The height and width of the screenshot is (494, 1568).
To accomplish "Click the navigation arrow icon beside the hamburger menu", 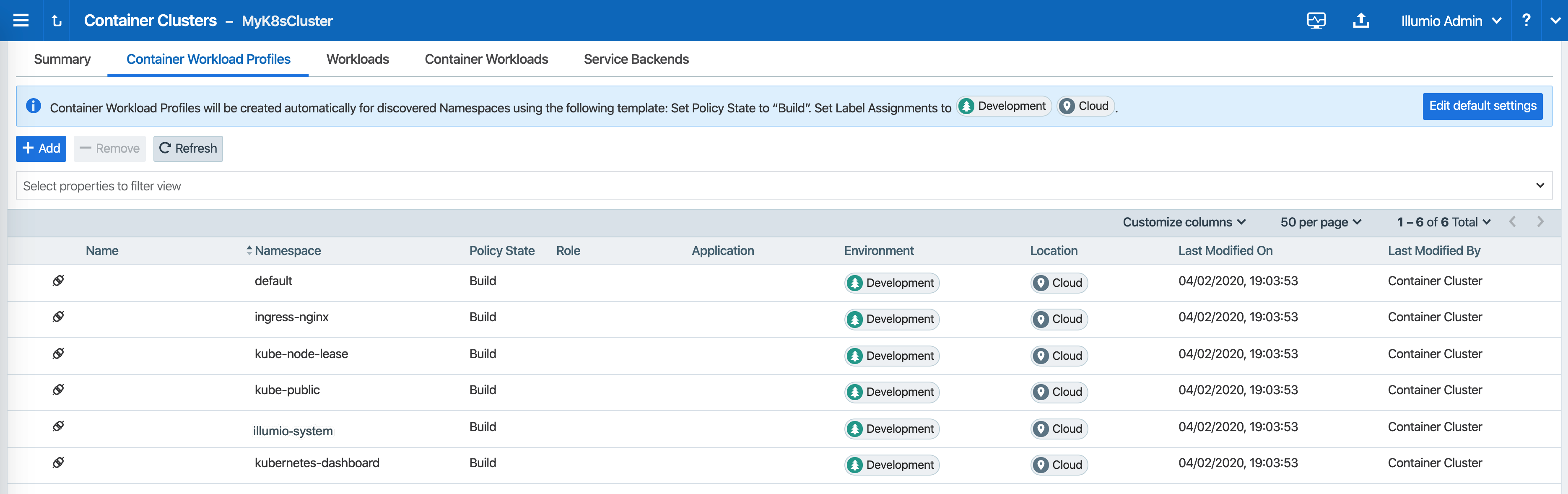I will (x=57, y=20).
